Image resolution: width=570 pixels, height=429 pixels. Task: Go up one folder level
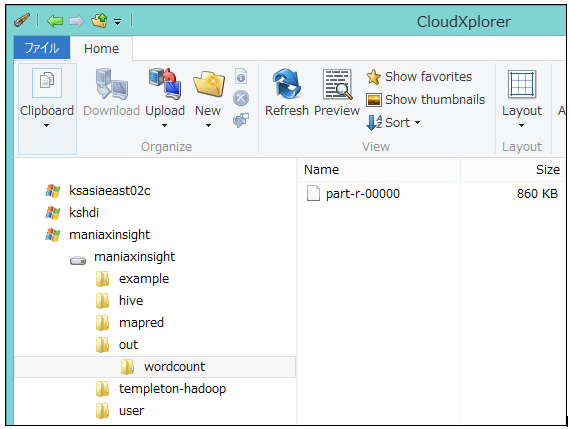pos(99,20)
